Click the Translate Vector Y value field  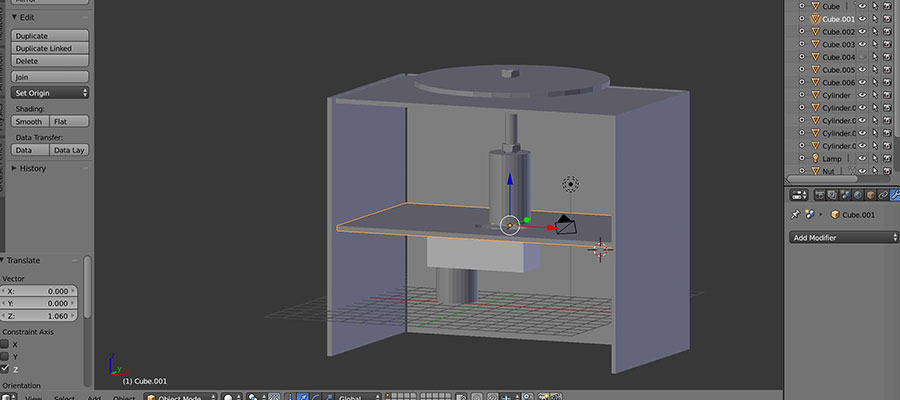pyautogui.click(x=39, y=303)
